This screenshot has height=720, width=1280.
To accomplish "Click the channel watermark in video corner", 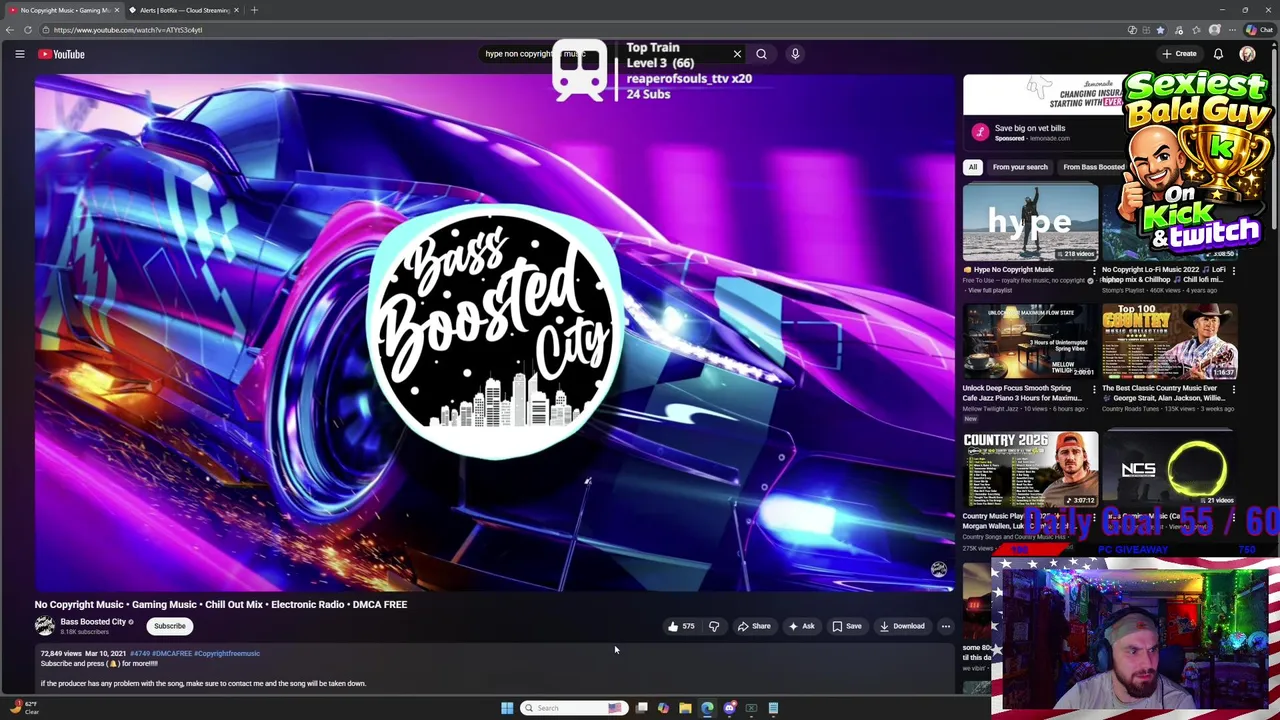I will pos(938,569).
